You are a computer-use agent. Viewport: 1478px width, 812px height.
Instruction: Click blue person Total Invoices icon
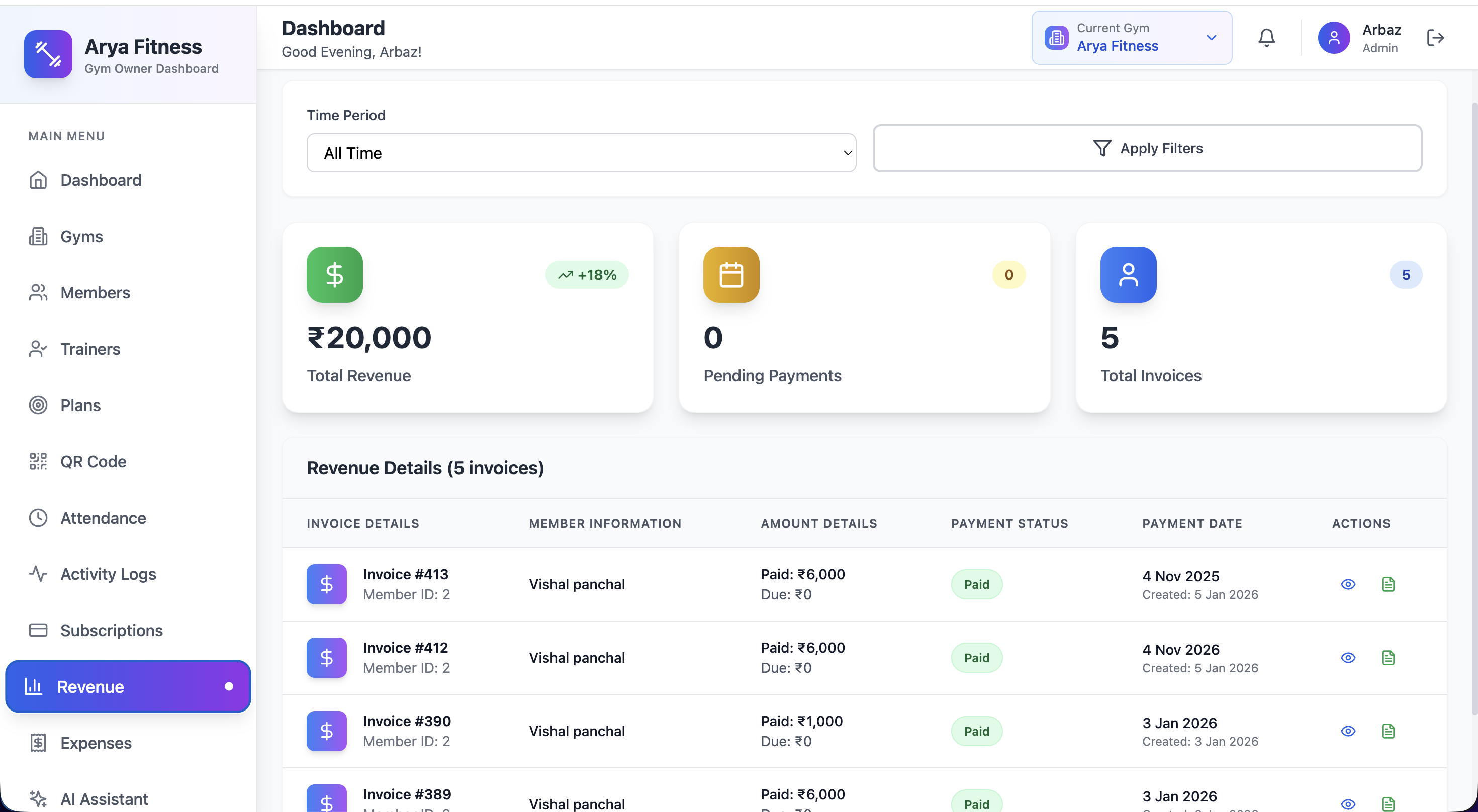point(1128,275)
